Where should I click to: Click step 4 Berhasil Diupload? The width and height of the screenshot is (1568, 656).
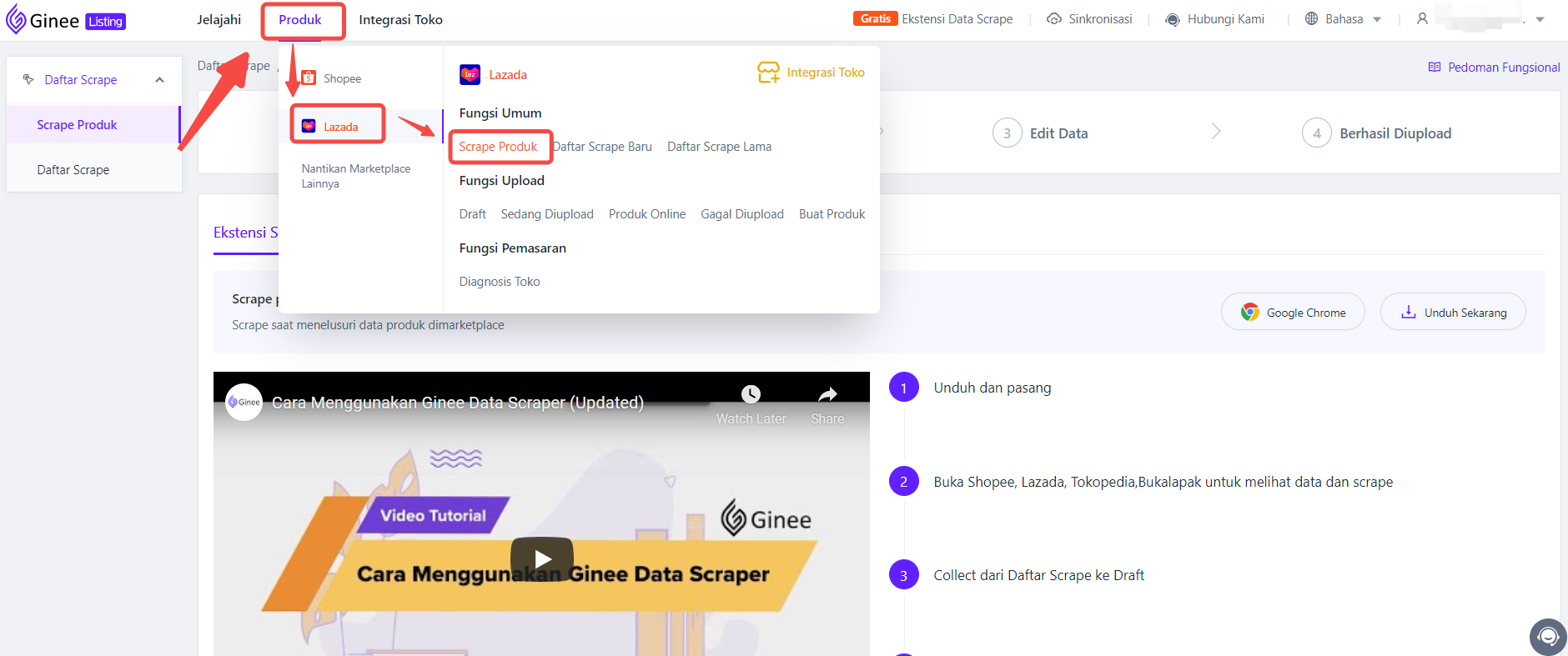tap(1377, 133)
